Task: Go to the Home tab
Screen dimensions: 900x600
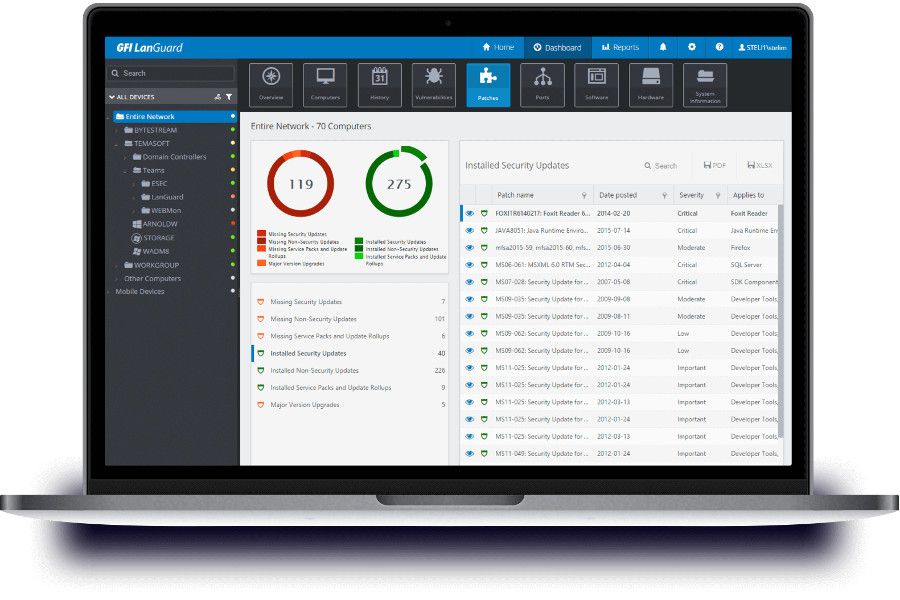Action: [498, 47]
